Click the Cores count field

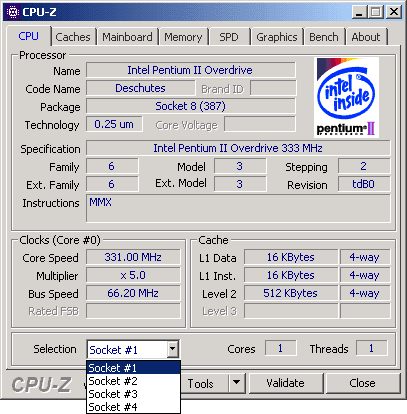pyautogui.click(x=280, y=348)
